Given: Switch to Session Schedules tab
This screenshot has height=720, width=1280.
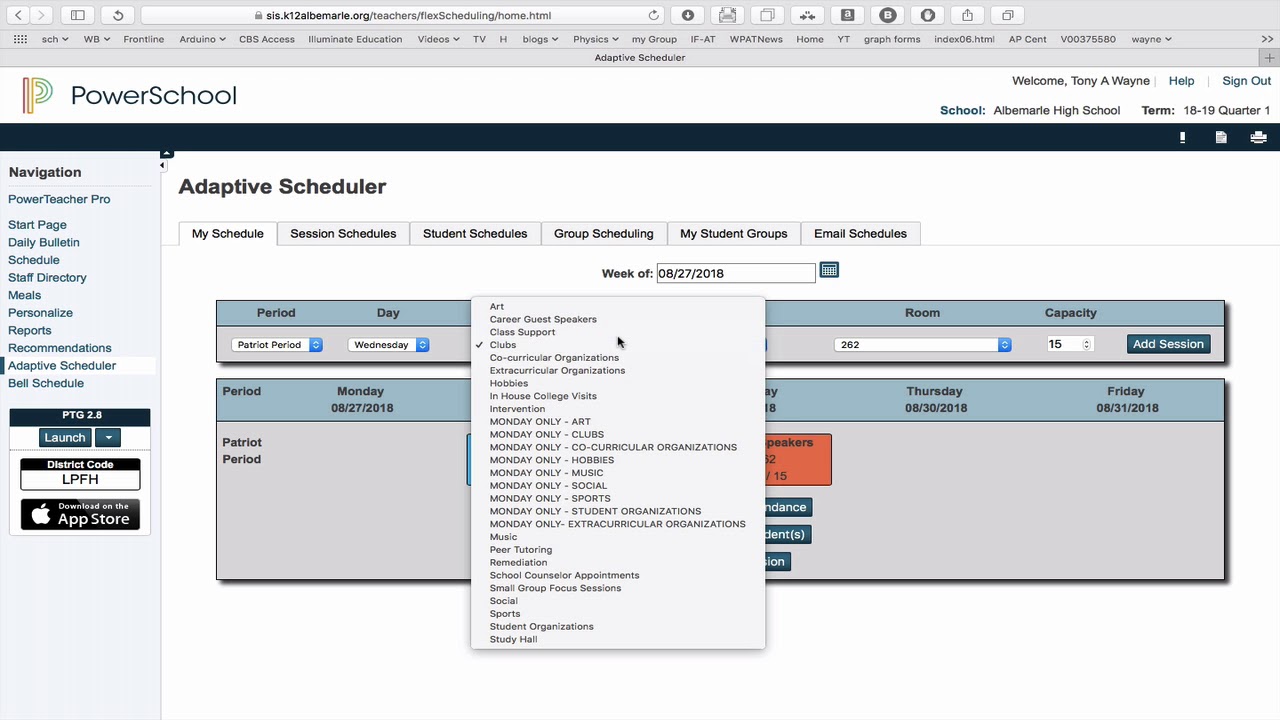Looking at the screenshot, I should click(x=343, y=233).
